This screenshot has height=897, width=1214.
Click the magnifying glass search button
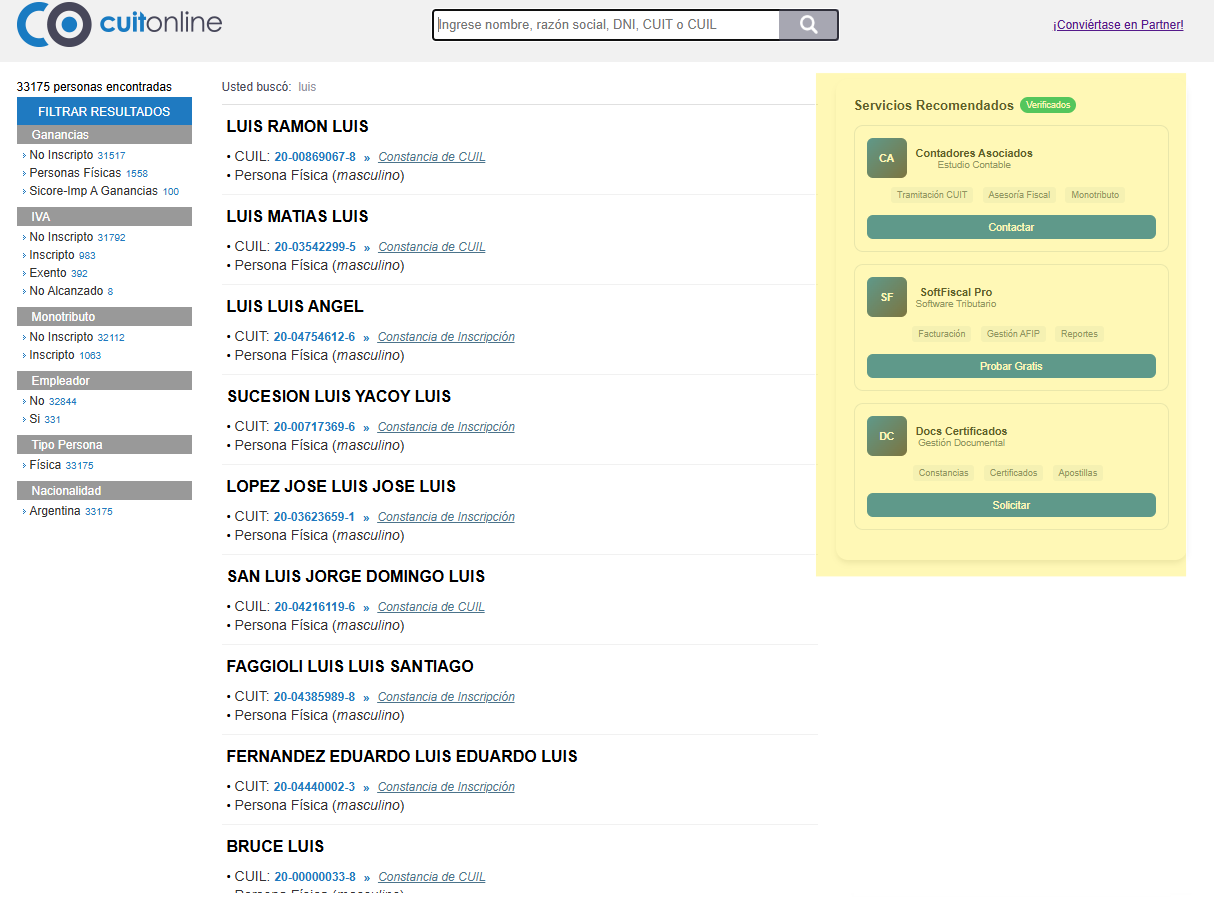tap(808, 25)
